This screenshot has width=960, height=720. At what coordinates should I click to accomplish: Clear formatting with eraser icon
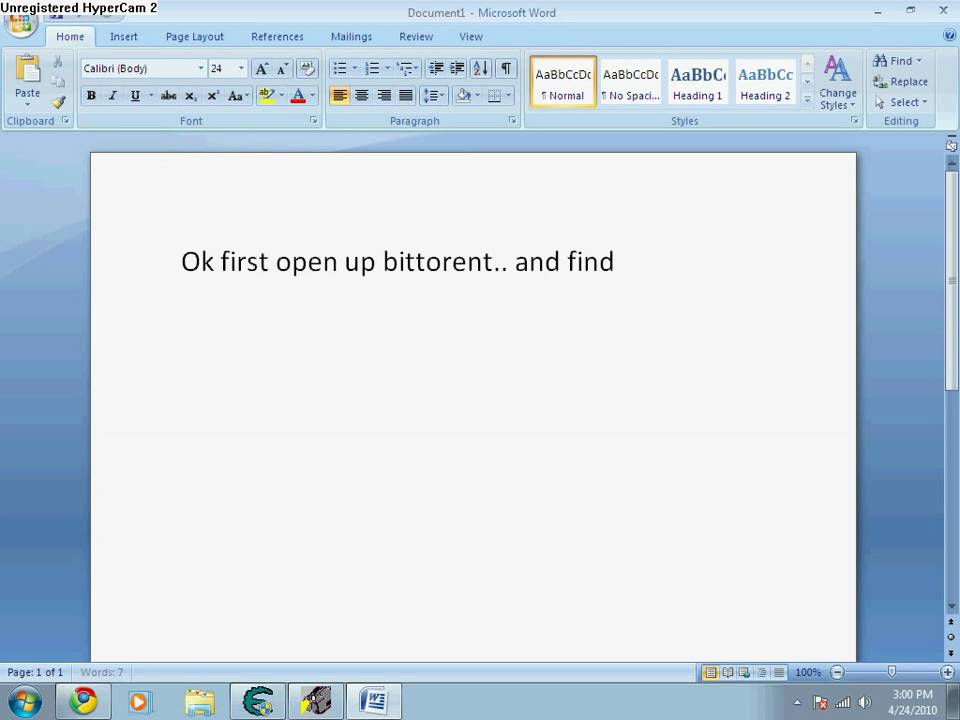pos(307,69)
